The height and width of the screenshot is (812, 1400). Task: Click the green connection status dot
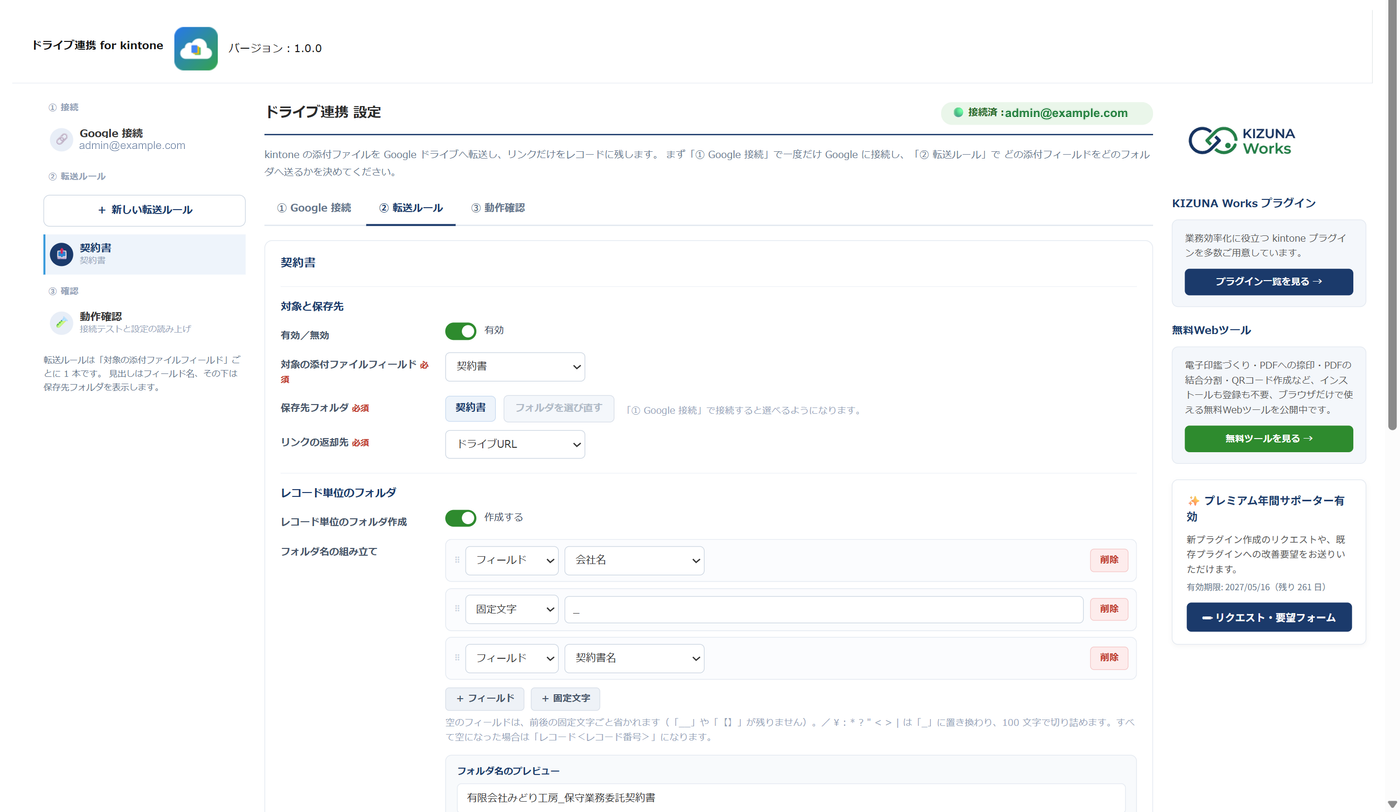click(x=958, y=113)
